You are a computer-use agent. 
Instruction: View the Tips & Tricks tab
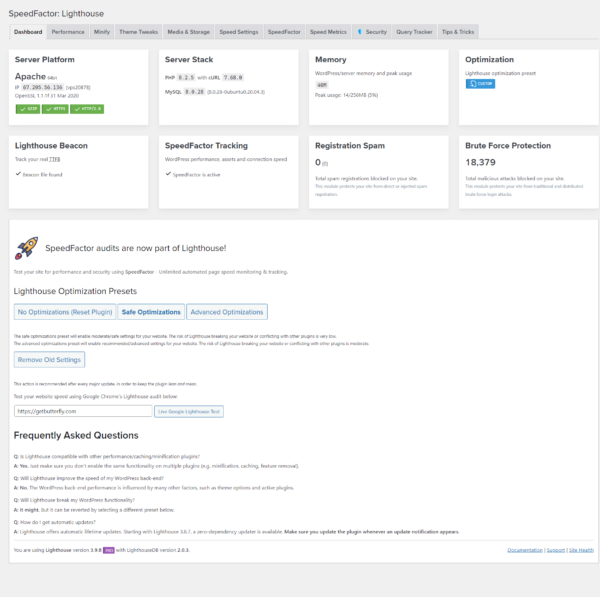click(x=458, y=32)
